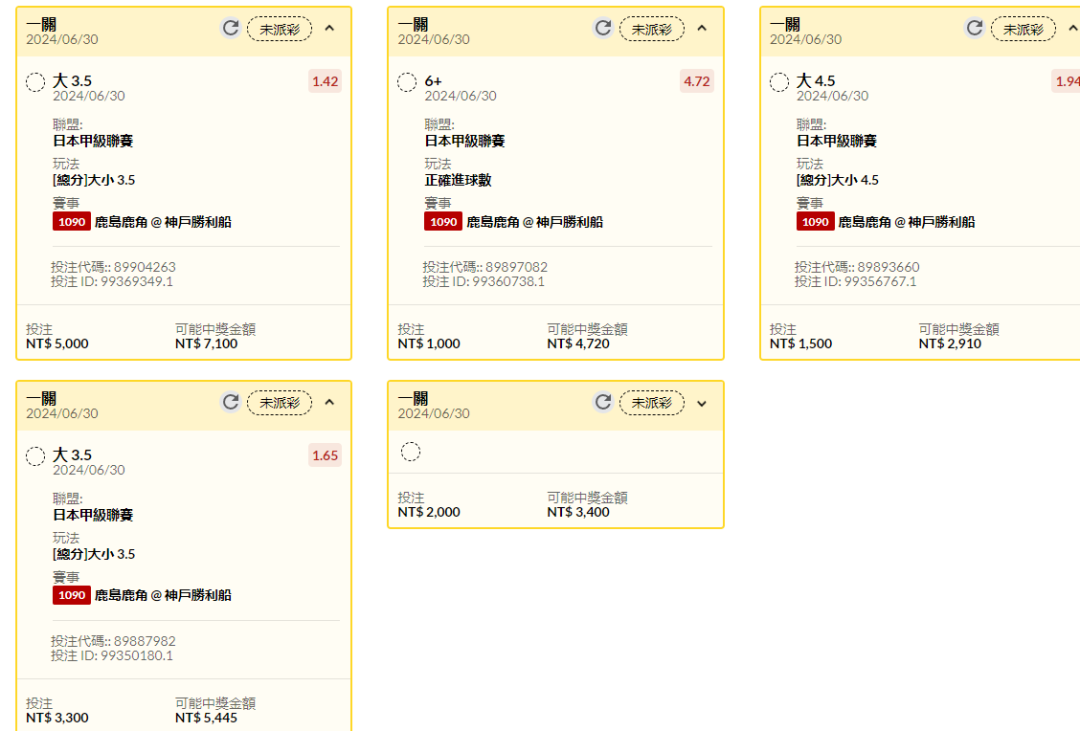Screen dimensions: 1080x731
Task: Click bet code 89904263
Action: (x=145, y=267)
